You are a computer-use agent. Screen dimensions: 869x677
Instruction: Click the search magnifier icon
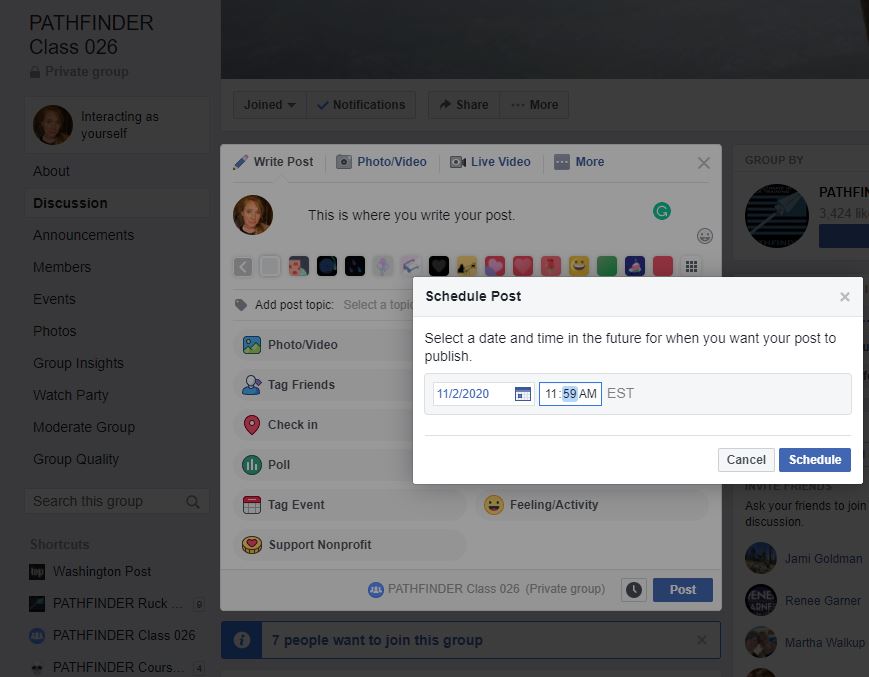pos(193,502)
